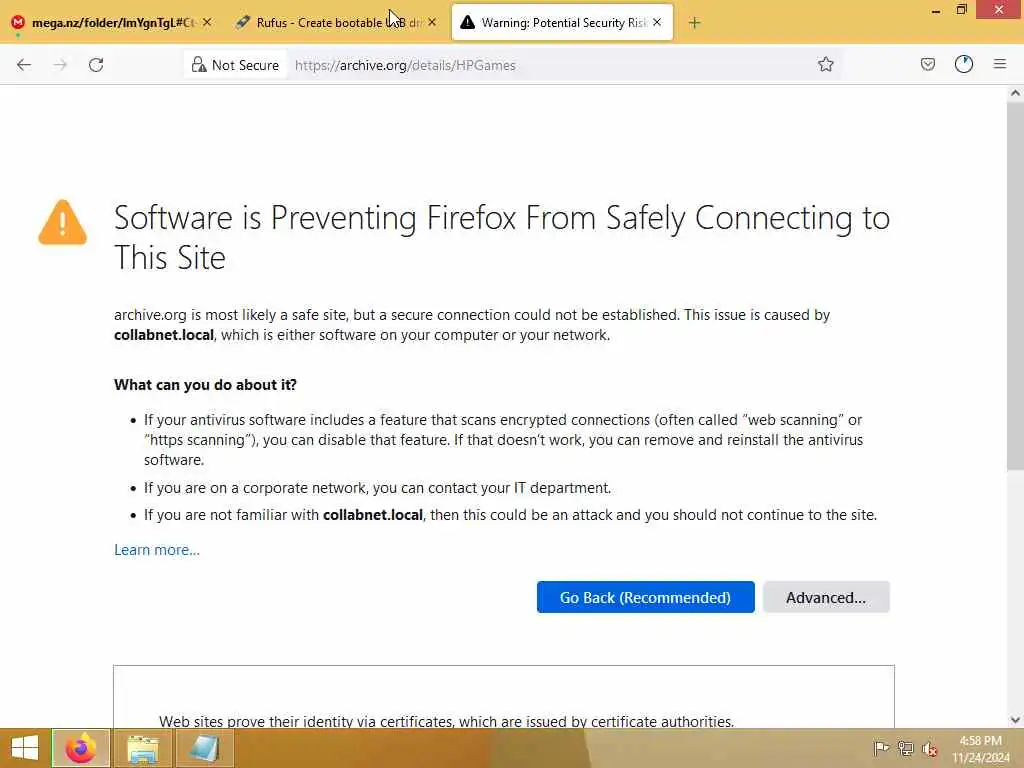Go back using the back arrow
1024x768 pixels.
[24, 65]
